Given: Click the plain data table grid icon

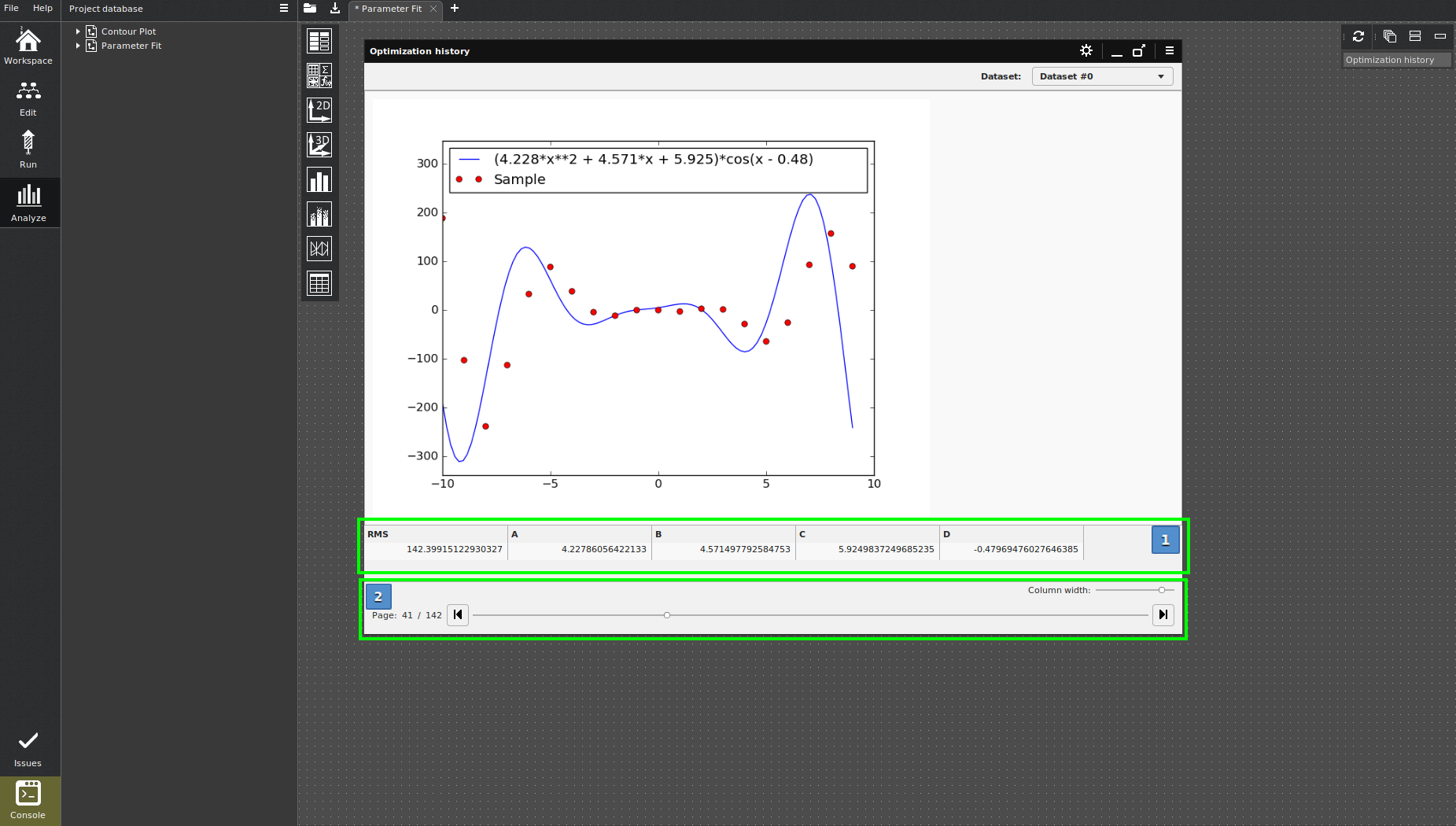Looking at the screenshot, I should click(x=319, y=283).
